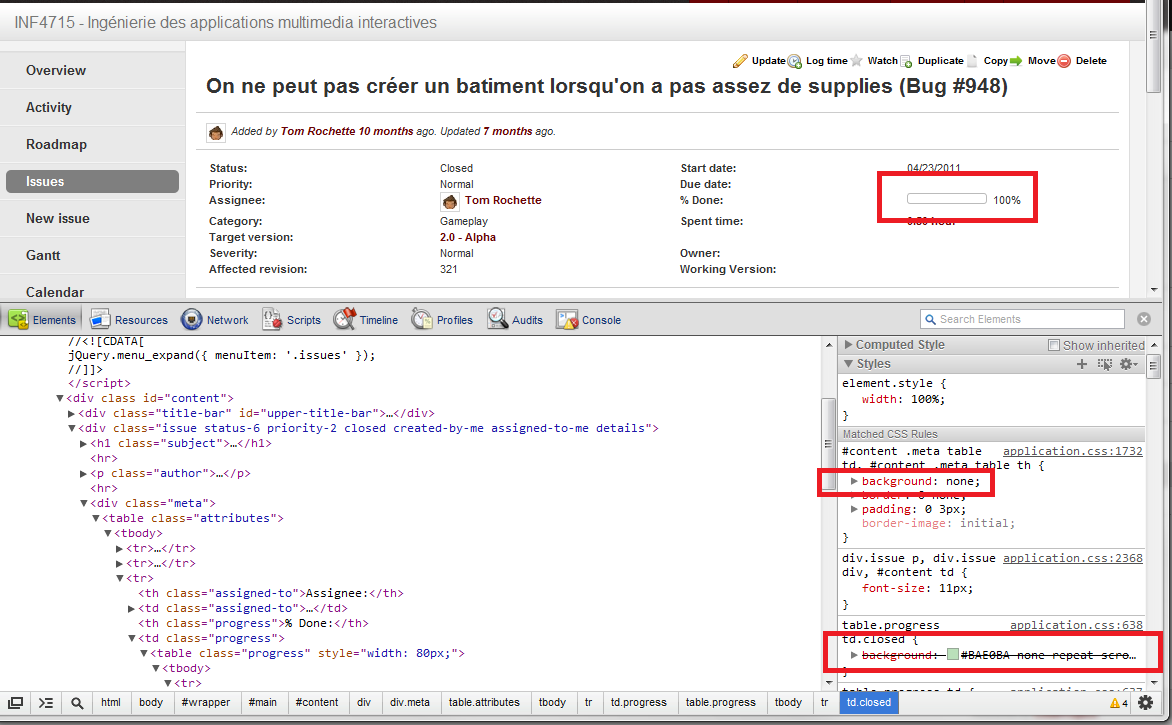Click assignee avatar beside Tom Rochette
Screen dimensions: 1172x725
[x=450, y=202]
